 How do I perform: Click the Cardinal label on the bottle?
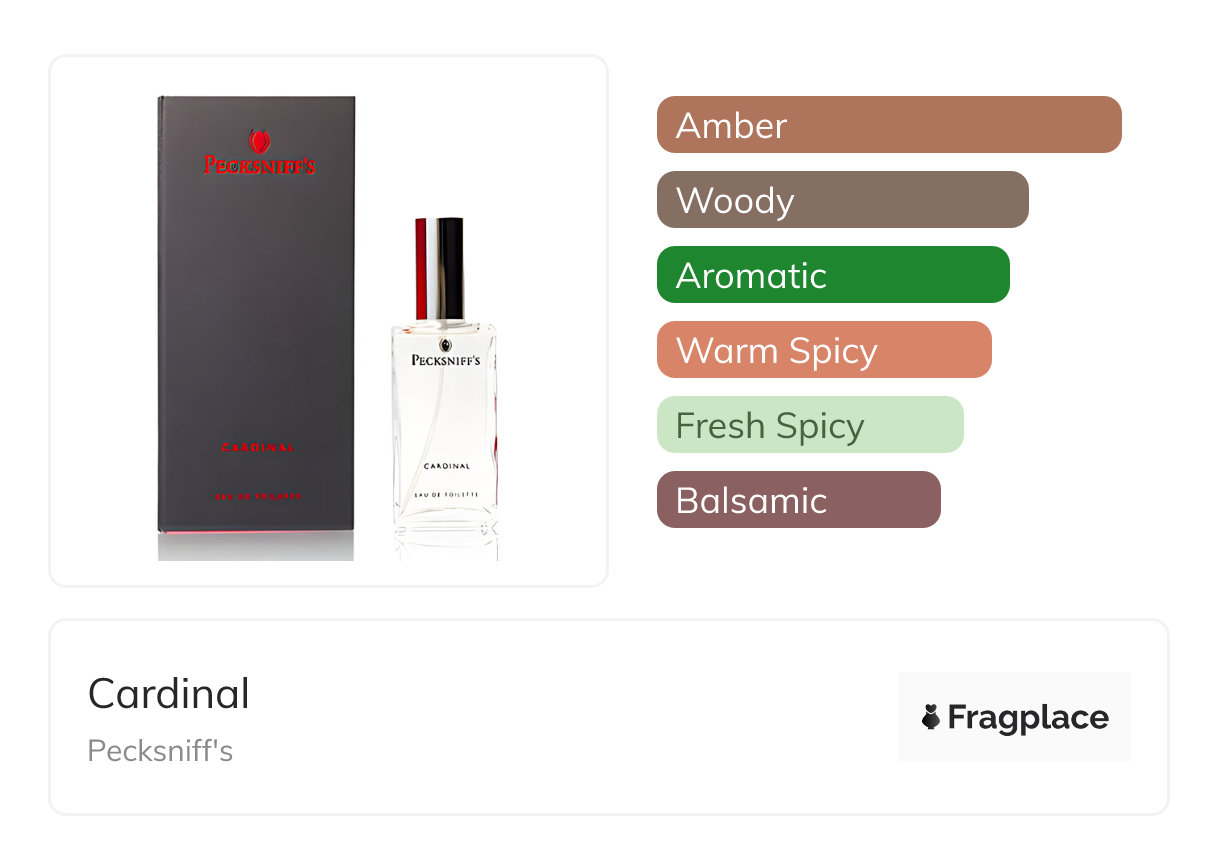coord(447,467)
